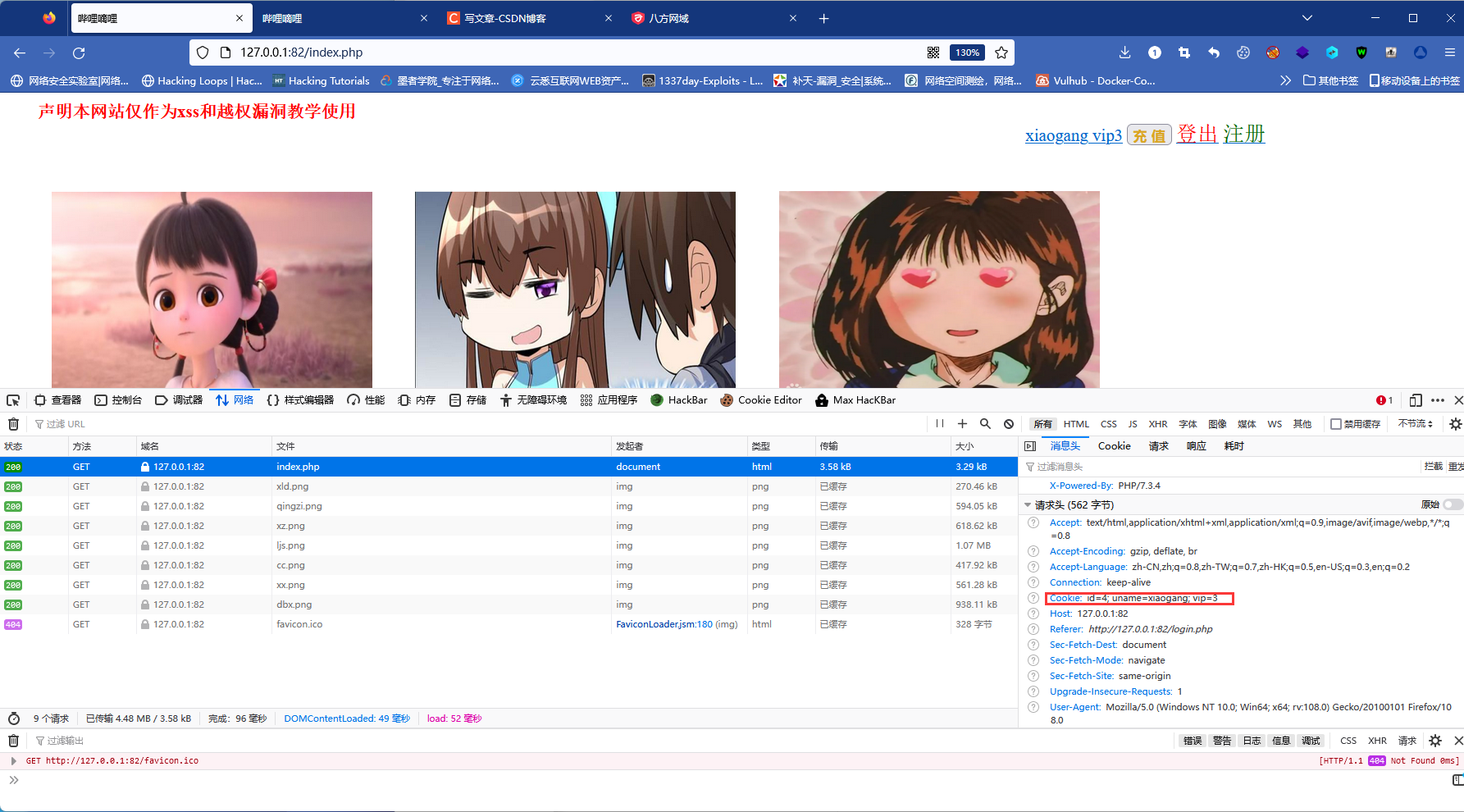Open request blocking icon
The image size is (1464, 812).
1009,424
